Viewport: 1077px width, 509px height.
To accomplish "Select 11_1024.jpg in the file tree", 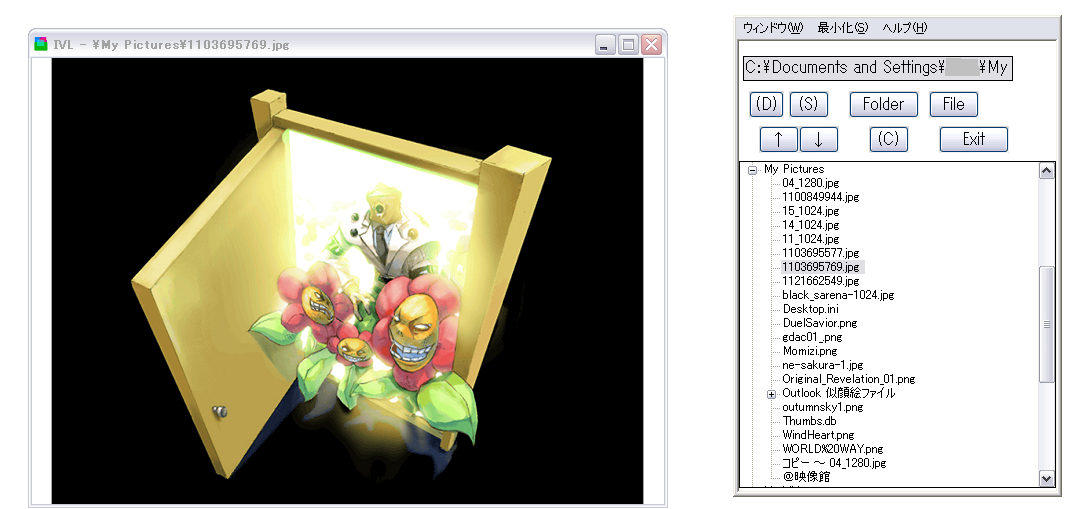I will coord(810,239).
